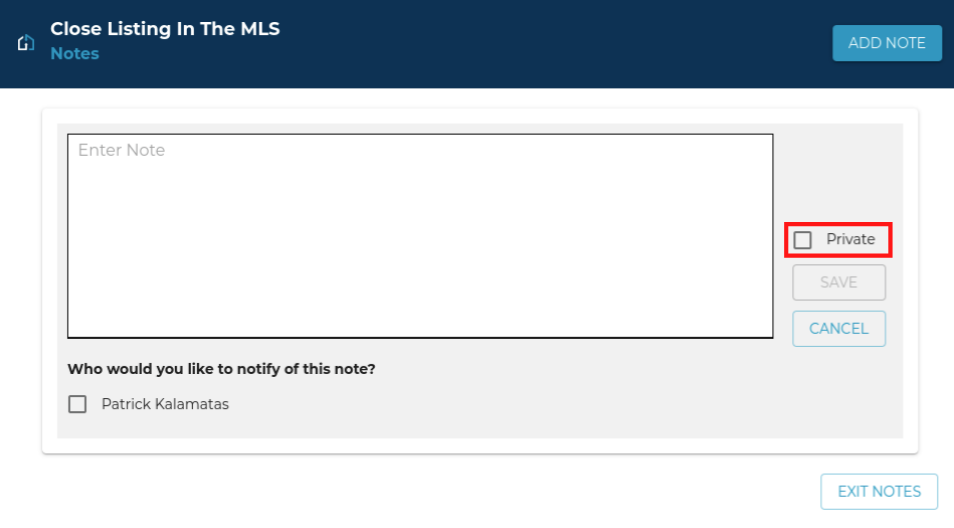Viewport: 954px width, 528px height.
Task: Click the Private label text
Action: click(850, 240)
